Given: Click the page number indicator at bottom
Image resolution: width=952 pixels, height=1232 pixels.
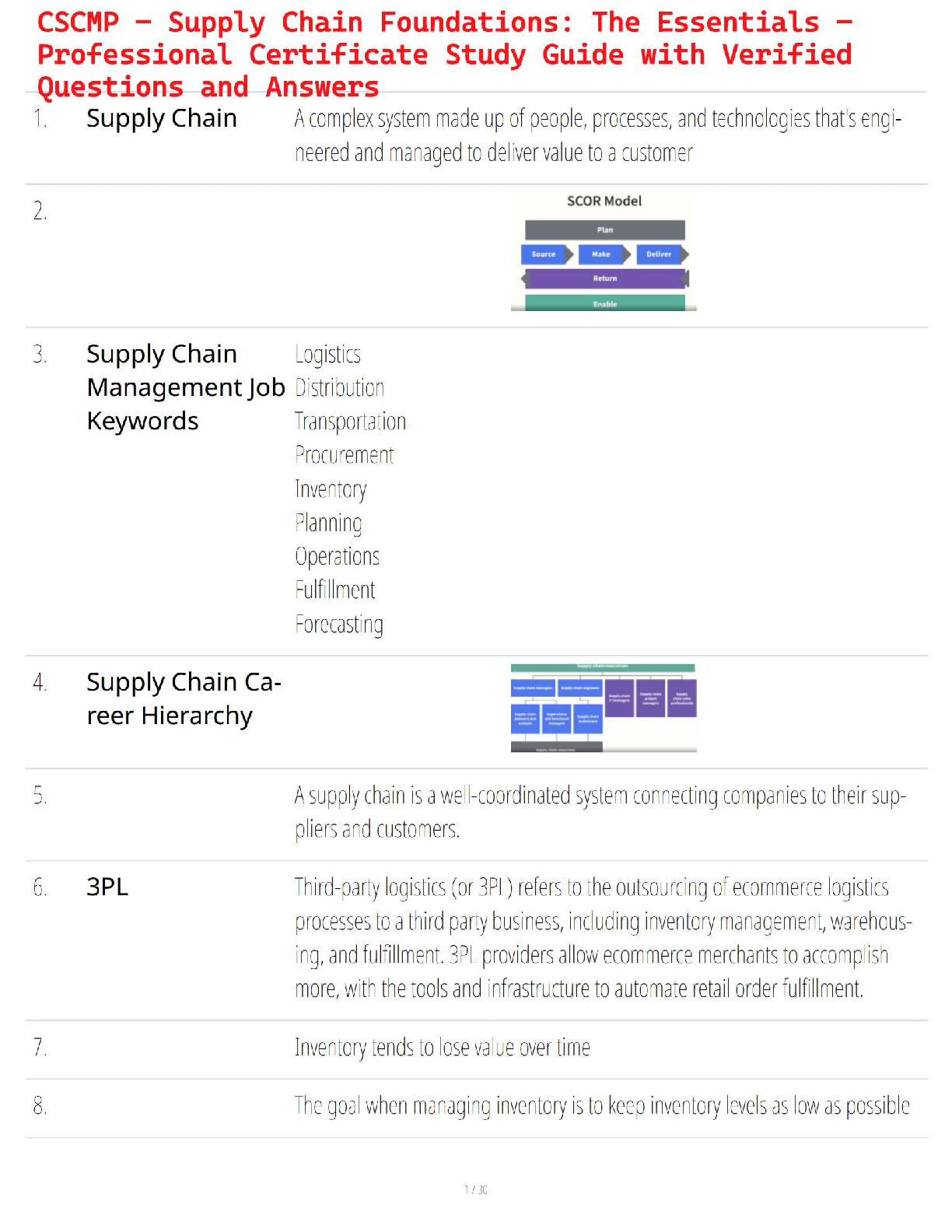Looking at the screenshot, I should point(476,1189).
